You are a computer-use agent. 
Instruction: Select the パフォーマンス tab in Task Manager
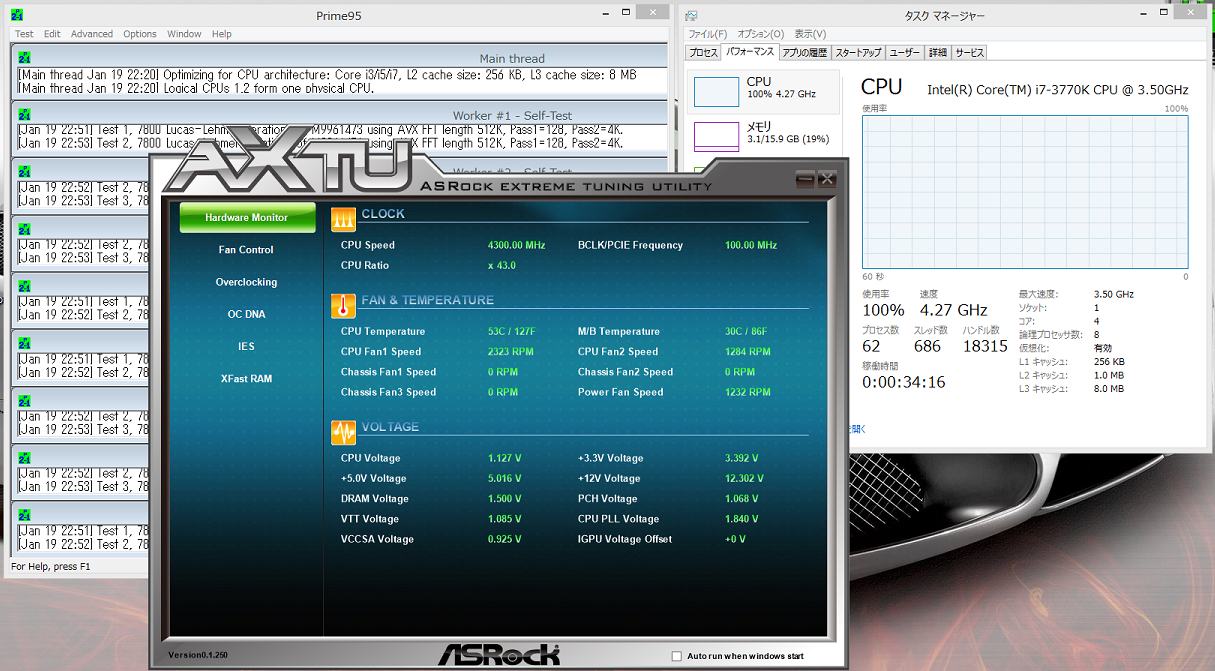coord(749,52)
